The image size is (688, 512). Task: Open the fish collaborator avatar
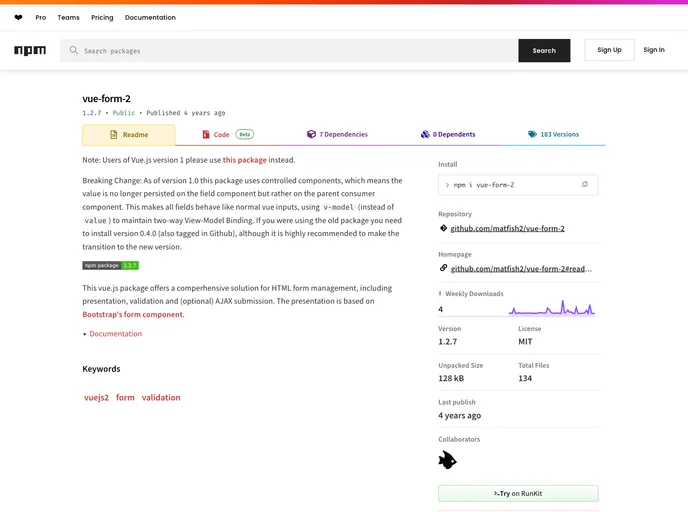point(447,460)
